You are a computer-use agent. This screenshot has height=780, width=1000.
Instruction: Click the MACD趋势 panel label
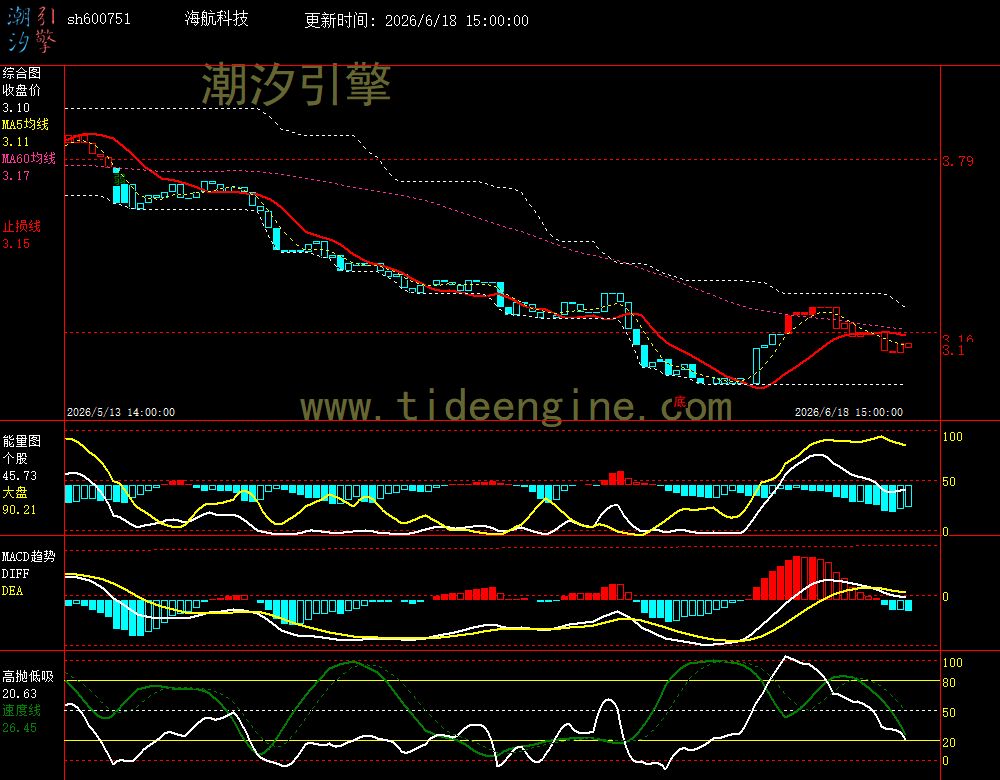point(29,556)
